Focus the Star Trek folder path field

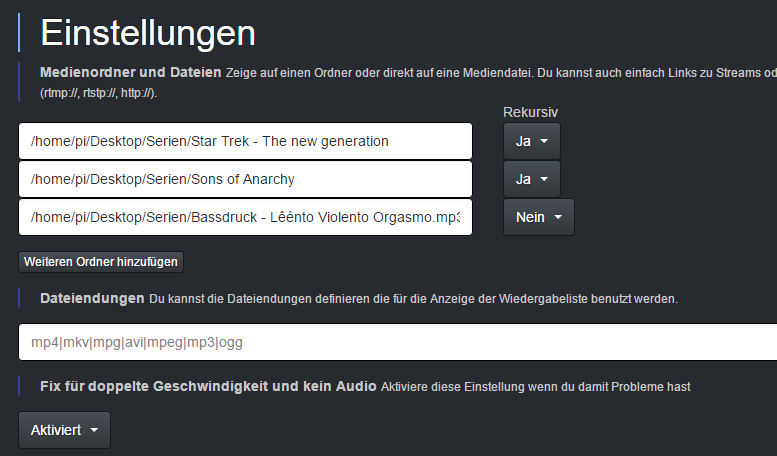(x=245, y=141)
